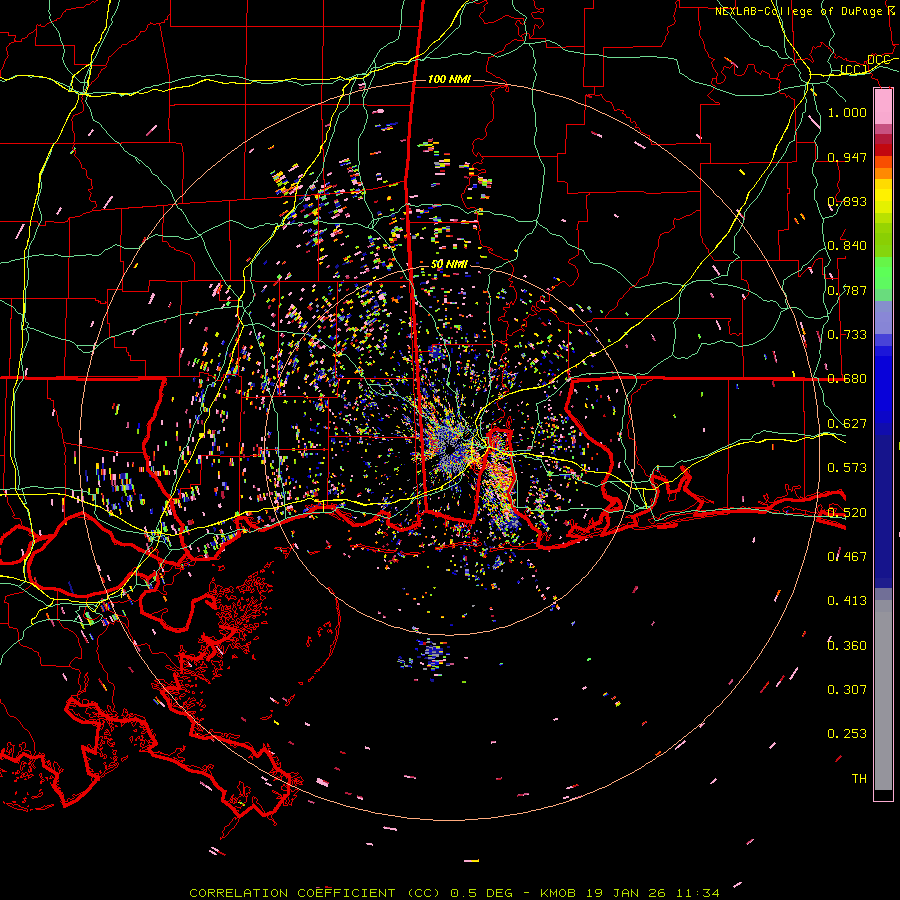This screenshot has width=900, height=900.
Task: Click the 0.680 scale value
Action: (x=847, y=379)
